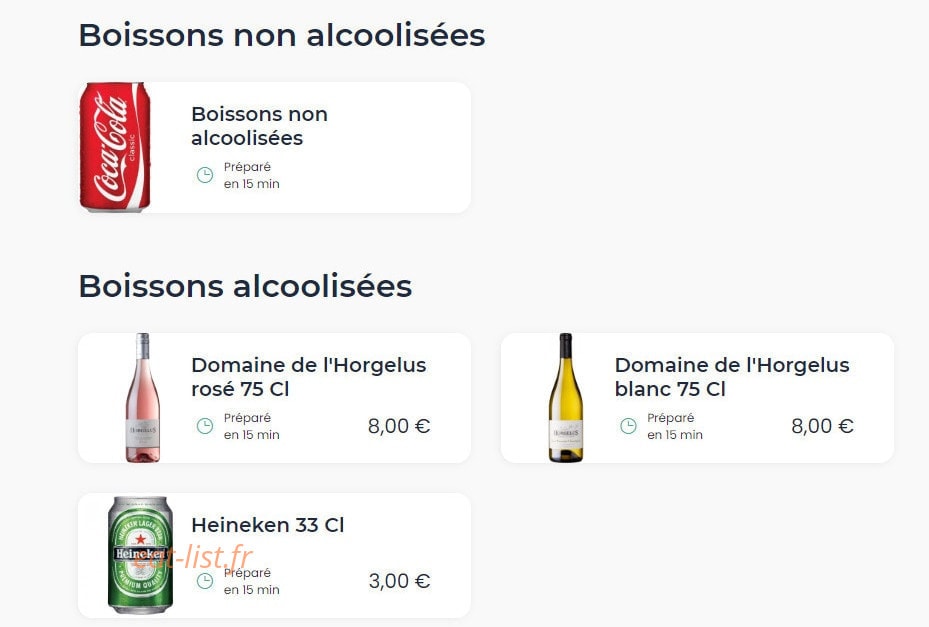The height and width of the screenshot is (627, 929).
Task: Click the 3,00 € Heineken price
Action: (399, 581)
